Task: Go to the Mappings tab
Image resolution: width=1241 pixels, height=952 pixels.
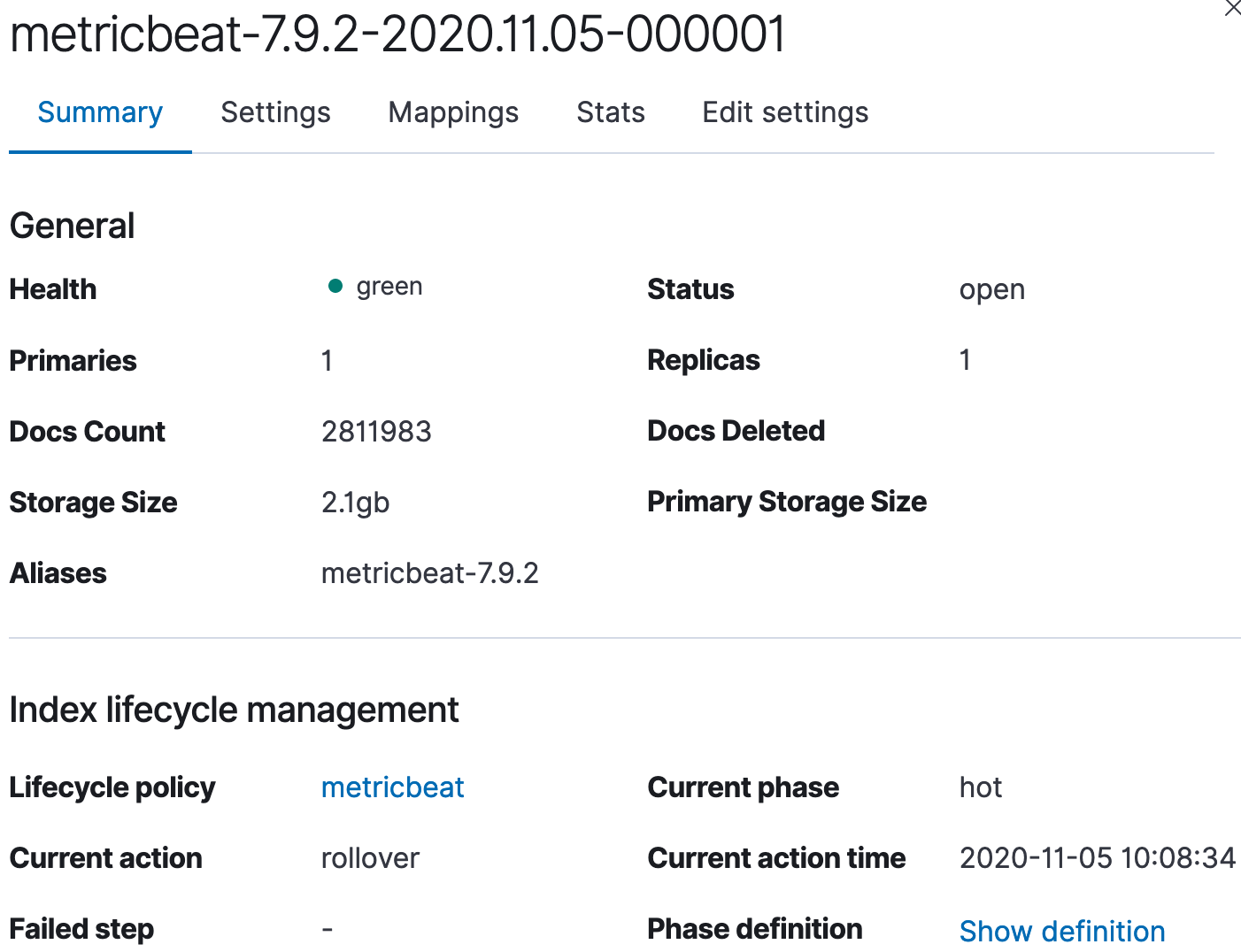Action: coord(453,112)
